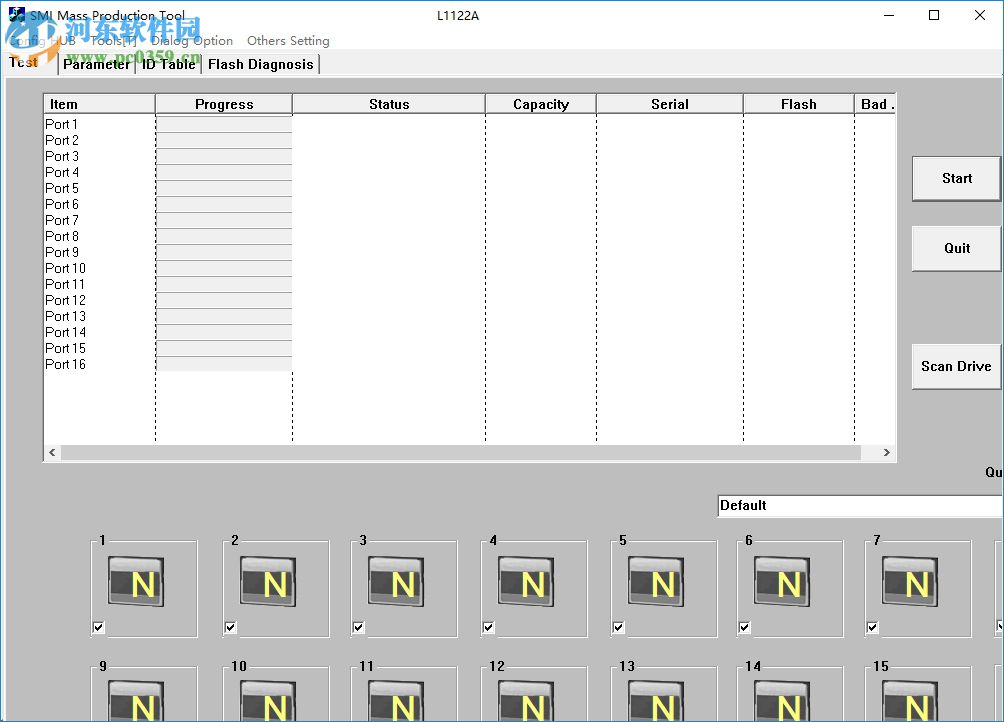Click the Port 1 progress bar
Screen dimensions: 1004x722
click(224, 124)
